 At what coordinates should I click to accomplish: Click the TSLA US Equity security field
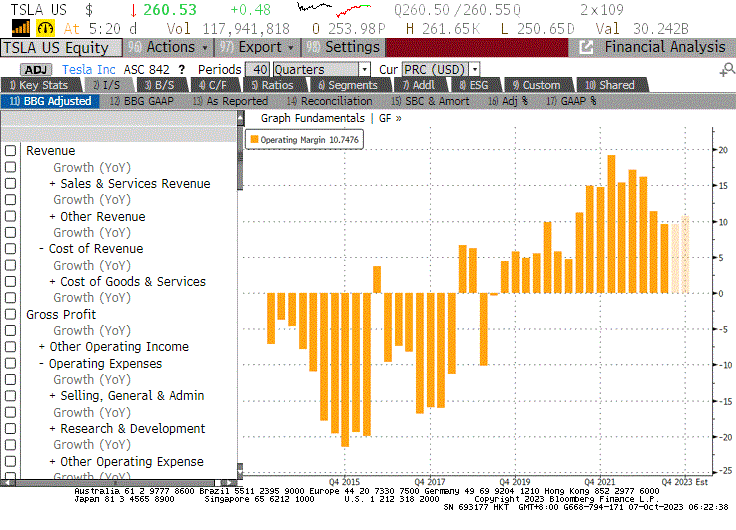[61, 47]
